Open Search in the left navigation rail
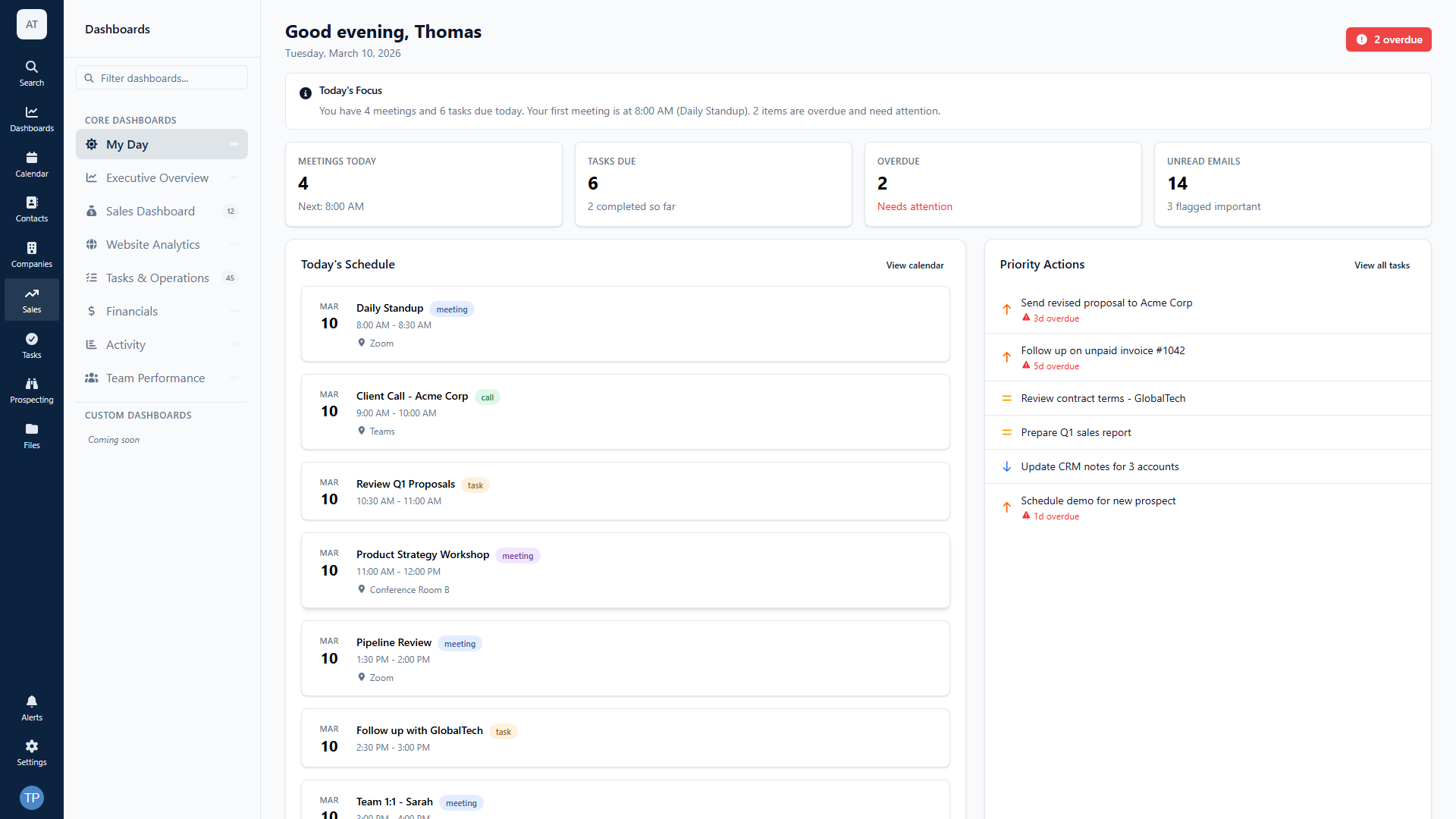1456x819 pixels. [32, 74]
